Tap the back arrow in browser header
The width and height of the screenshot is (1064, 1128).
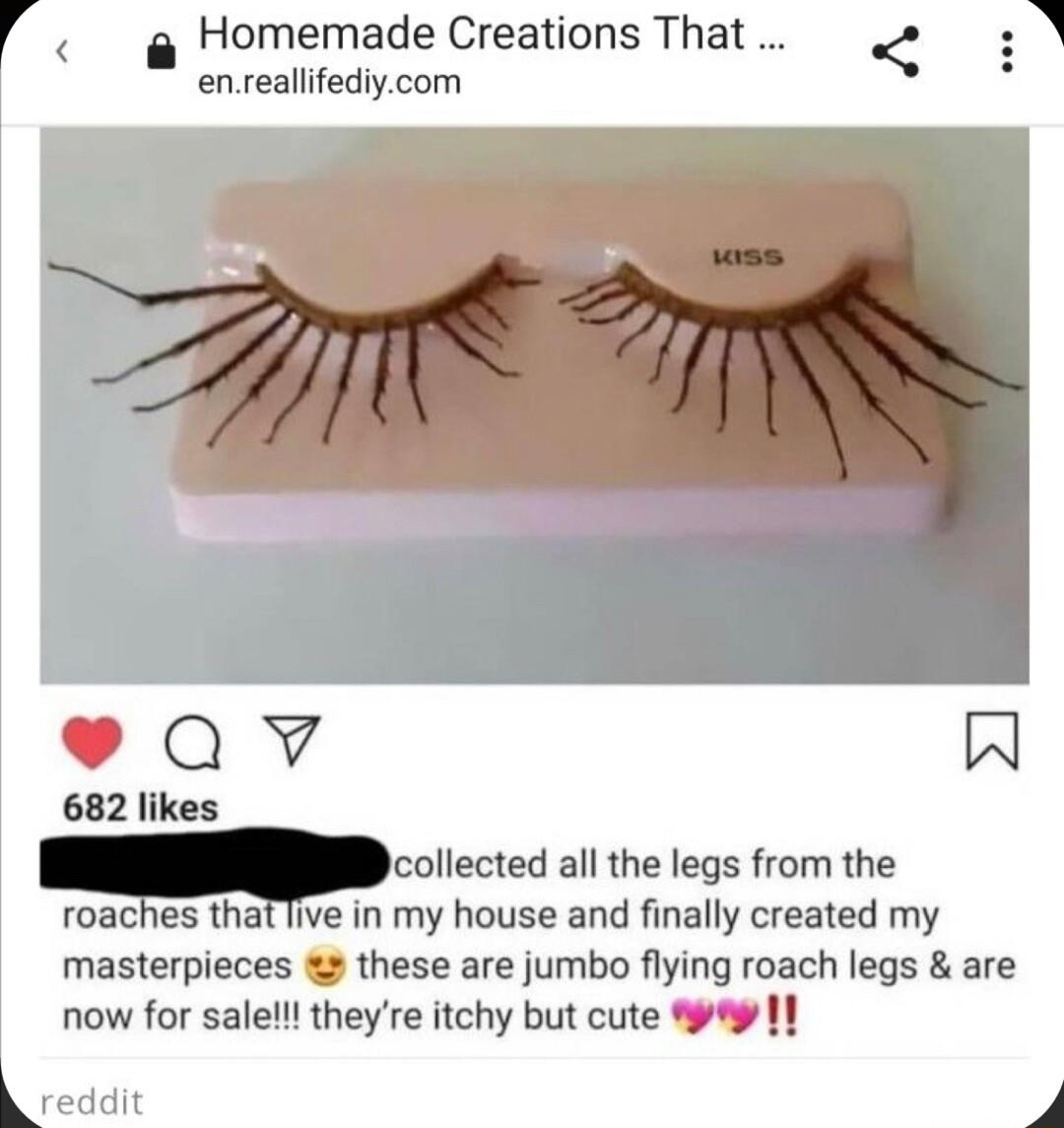[63, 52]
